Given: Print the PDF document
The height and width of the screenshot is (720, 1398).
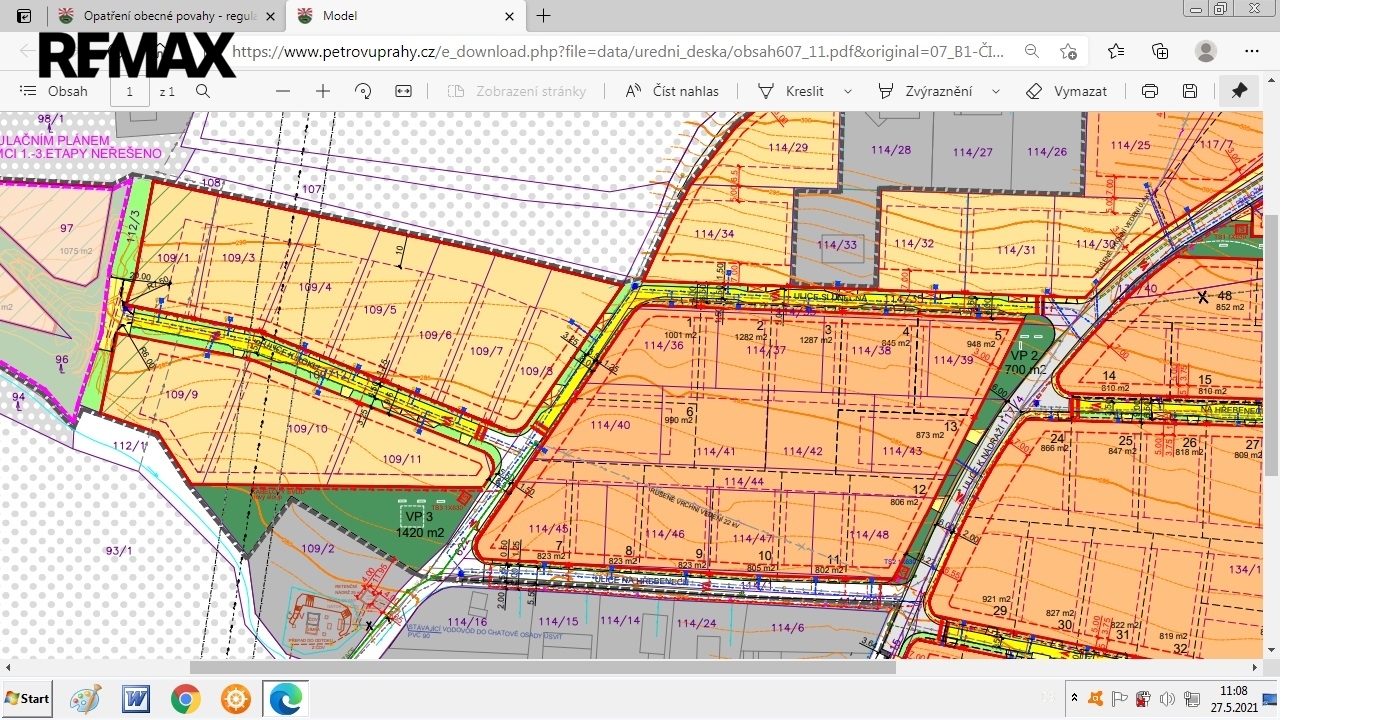Looking at the screenshot, I should [x=1150, y=91].
